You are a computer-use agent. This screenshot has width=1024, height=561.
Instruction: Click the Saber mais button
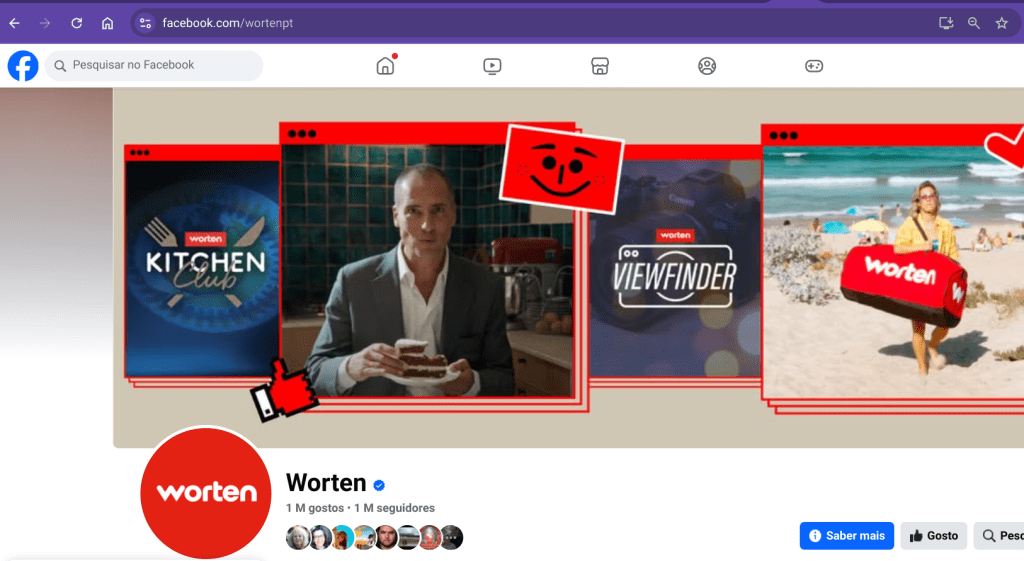(x=846, y=536)
